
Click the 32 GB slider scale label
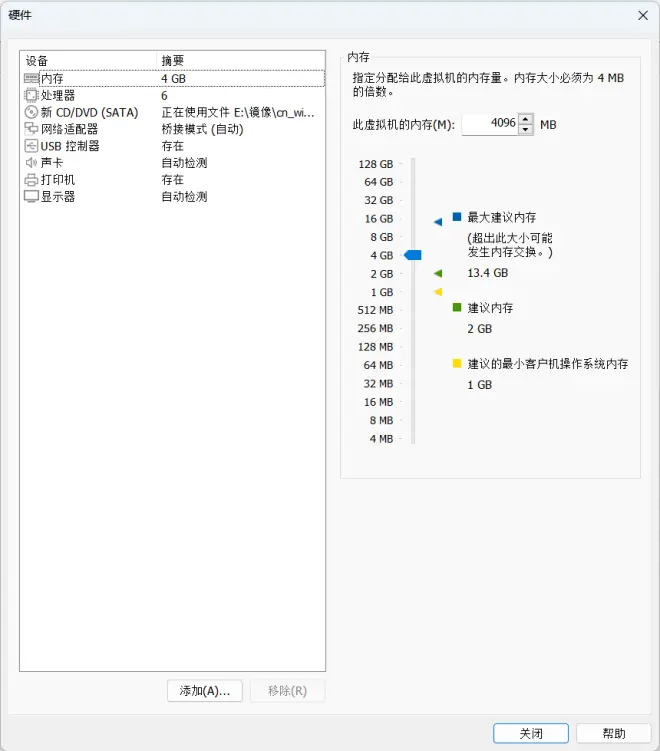click(x=379, y=200)
